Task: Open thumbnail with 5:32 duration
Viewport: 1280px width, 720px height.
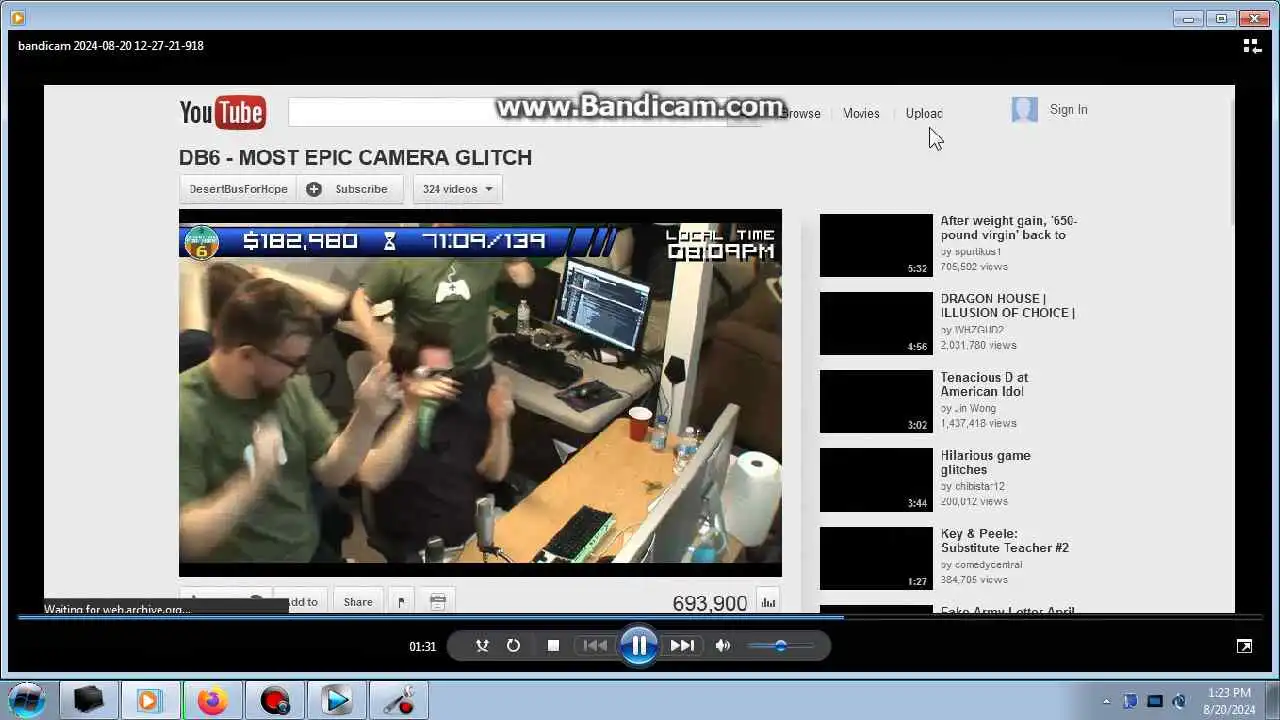Action: (876, 245)
